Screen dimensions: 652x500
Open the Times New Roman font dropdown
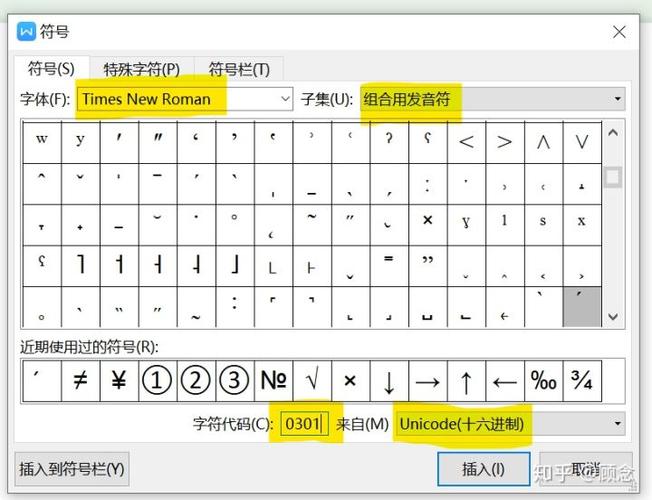click(185, 99)
